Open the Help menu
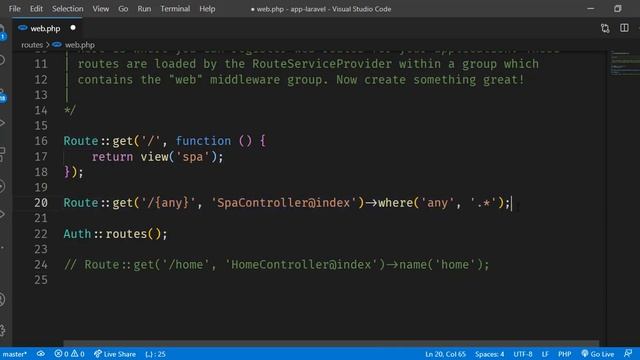The width and height of the screenshot is (640, 360). click(x=207, y=9)
